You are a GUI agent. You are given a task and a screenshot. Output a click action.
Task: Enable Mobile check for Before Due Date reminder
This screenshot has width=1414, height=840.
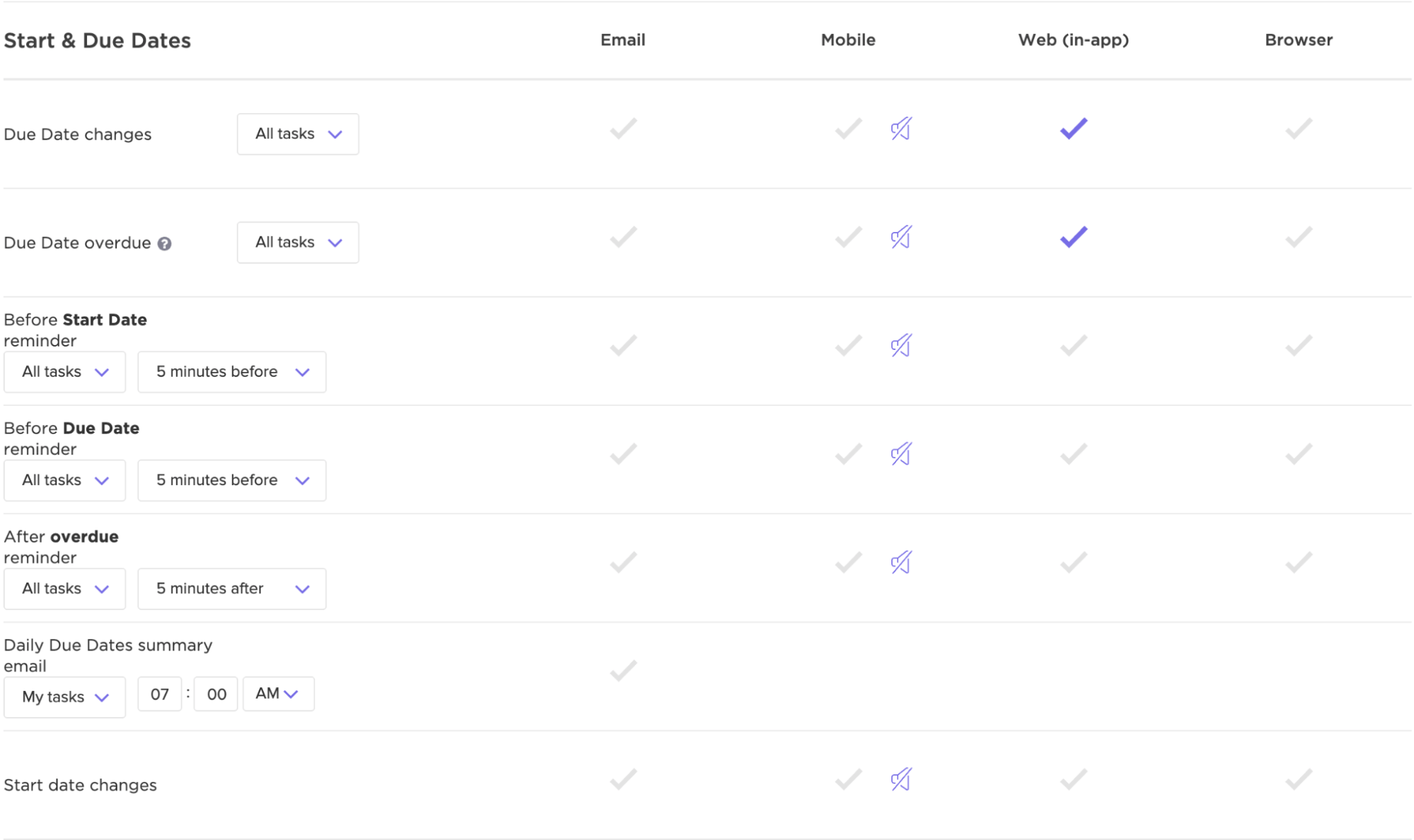[x=847, y=454]
